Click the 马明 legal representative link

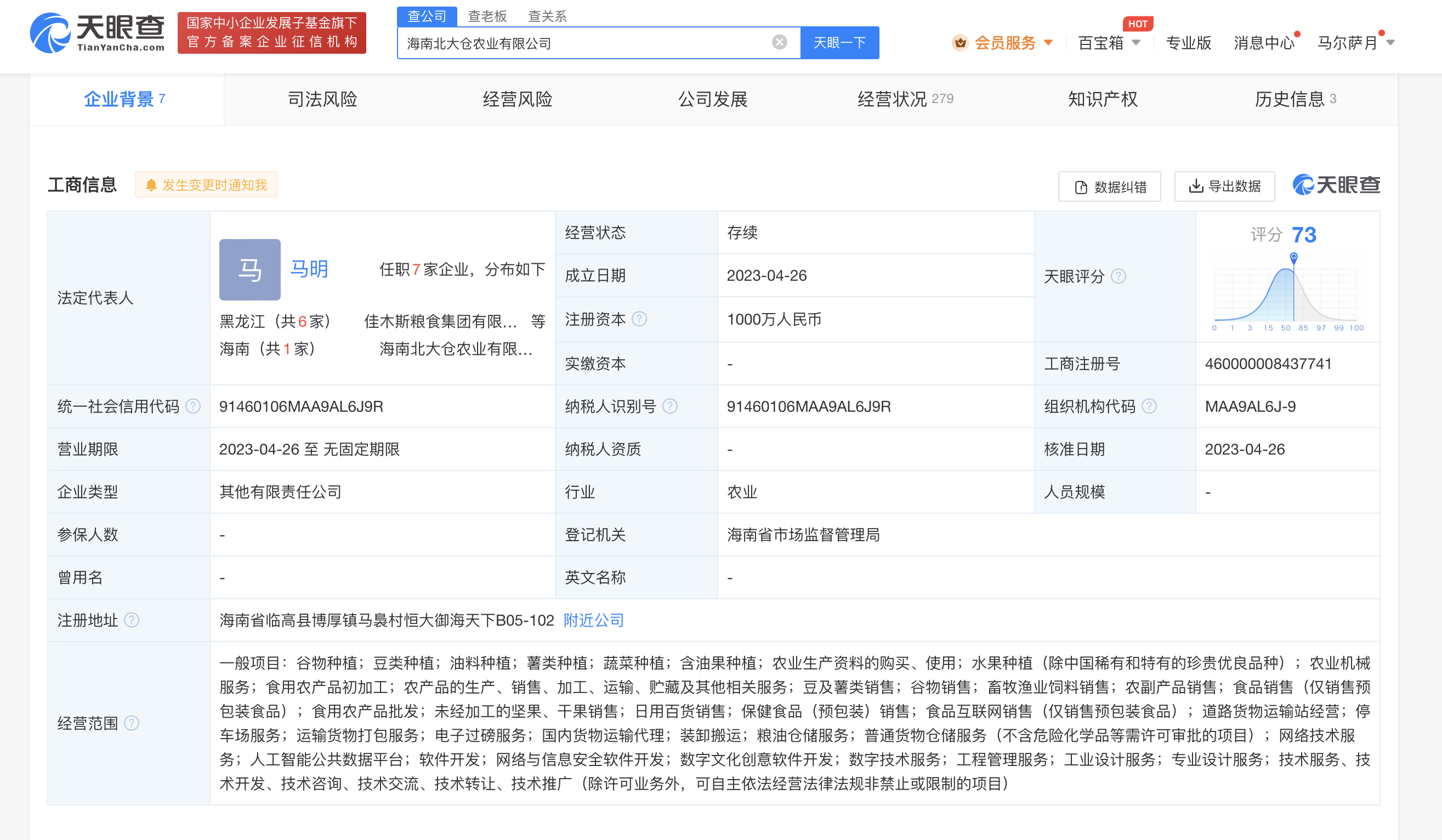(309, 269)
